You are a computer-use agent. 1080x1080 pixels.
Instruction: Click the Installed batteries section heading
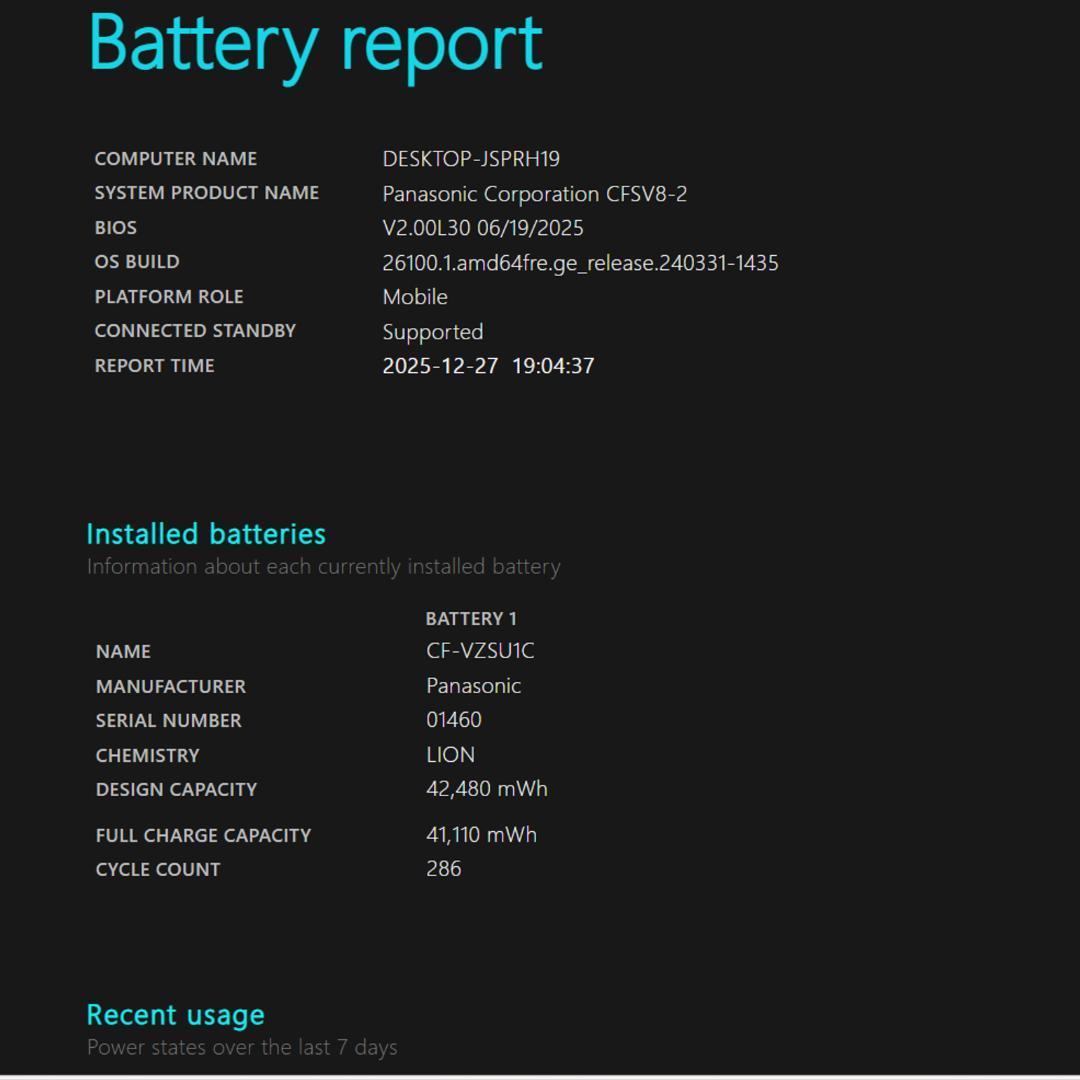[x=206, y=534]
